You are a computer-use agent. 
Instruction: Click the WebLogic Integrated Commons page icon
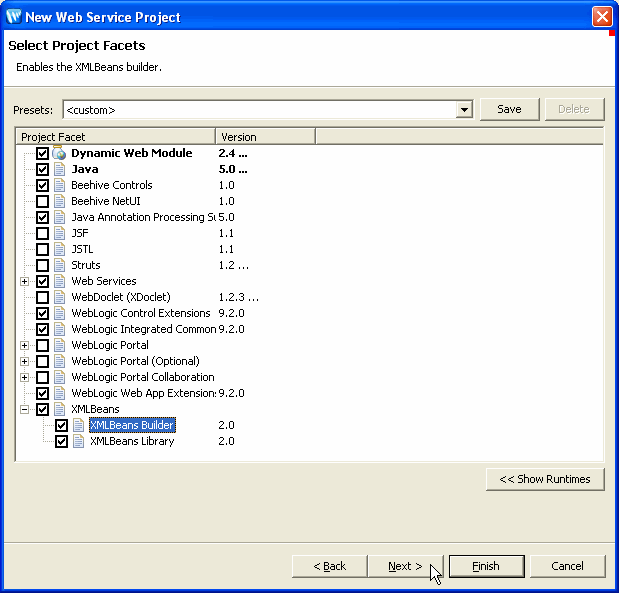click(60, 329)
